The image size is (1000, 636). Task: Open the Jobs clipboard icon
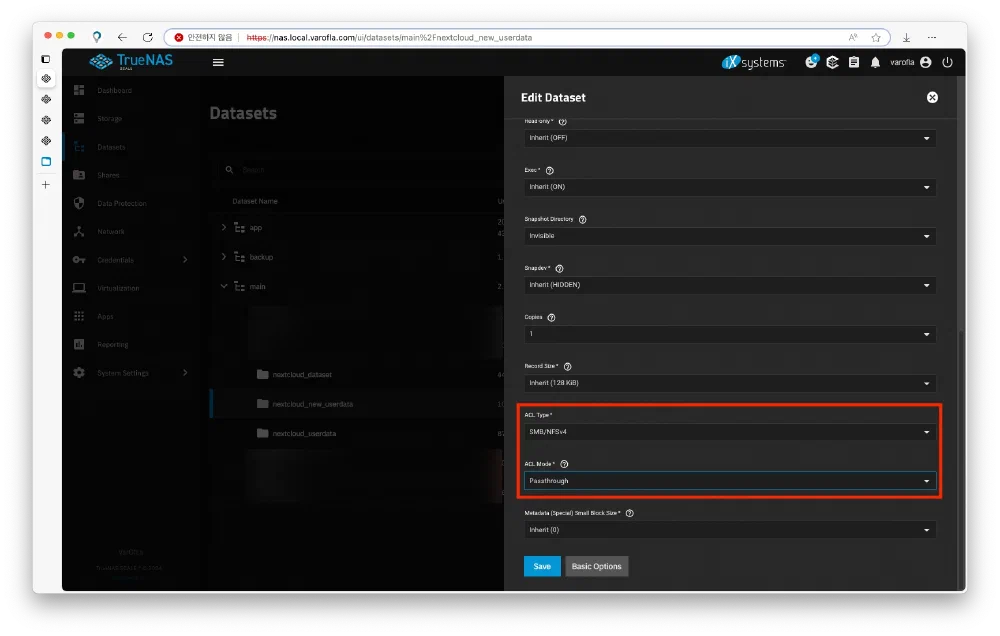(x=853, y=62)
